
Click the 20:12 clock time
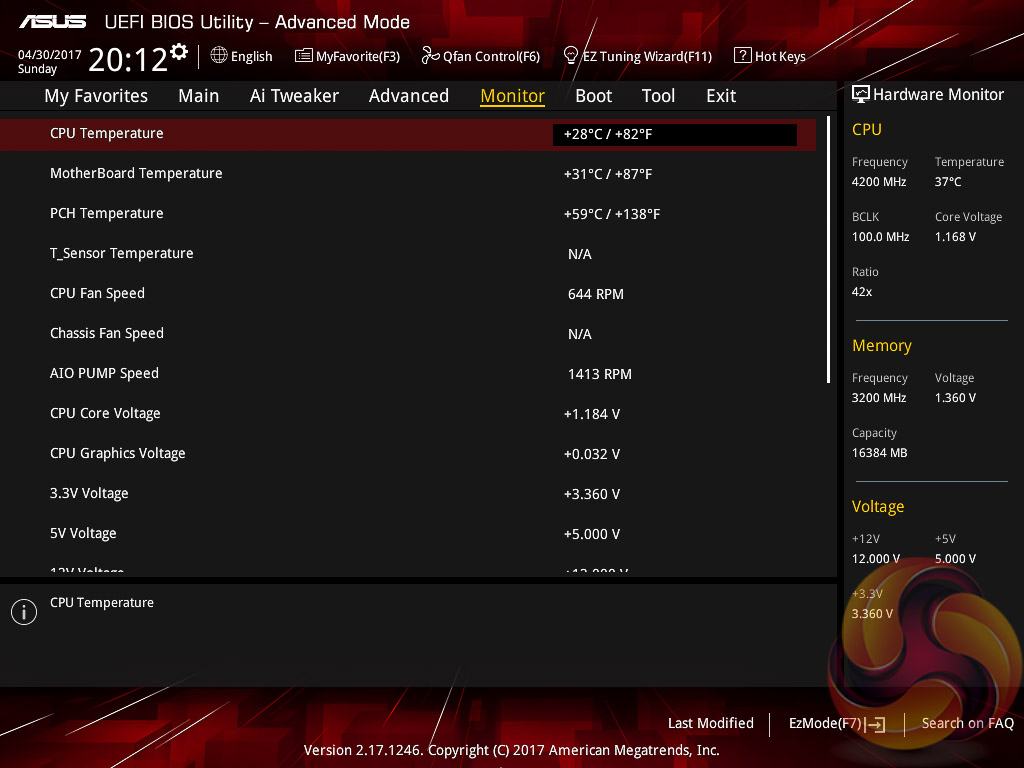coord(128,60)
